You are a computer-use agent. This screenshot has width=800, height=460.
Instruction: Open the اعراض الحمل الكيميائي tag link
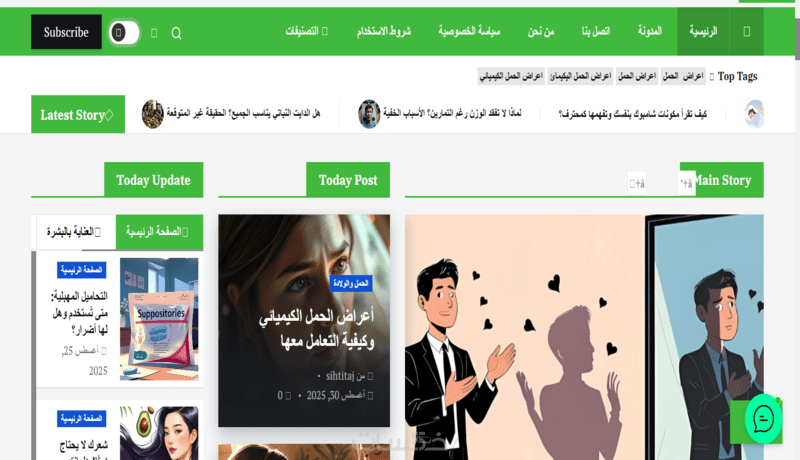(x=511, y=76)
